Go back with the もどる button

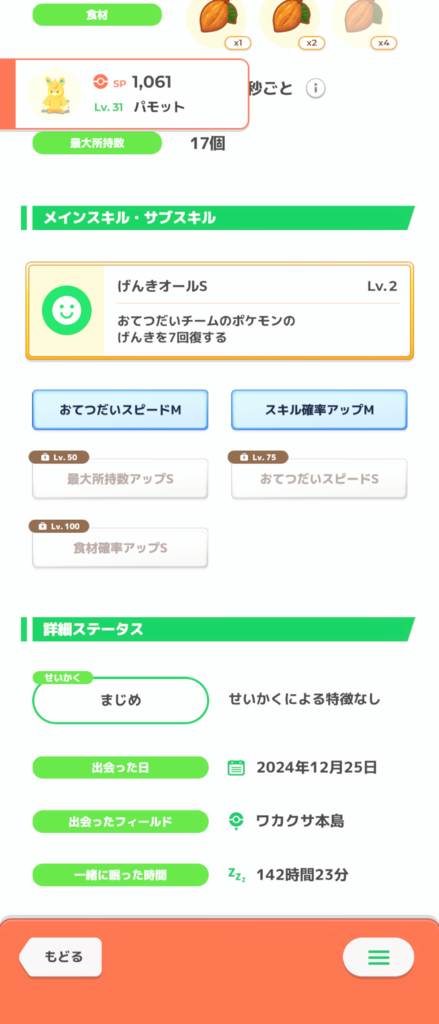61,957
